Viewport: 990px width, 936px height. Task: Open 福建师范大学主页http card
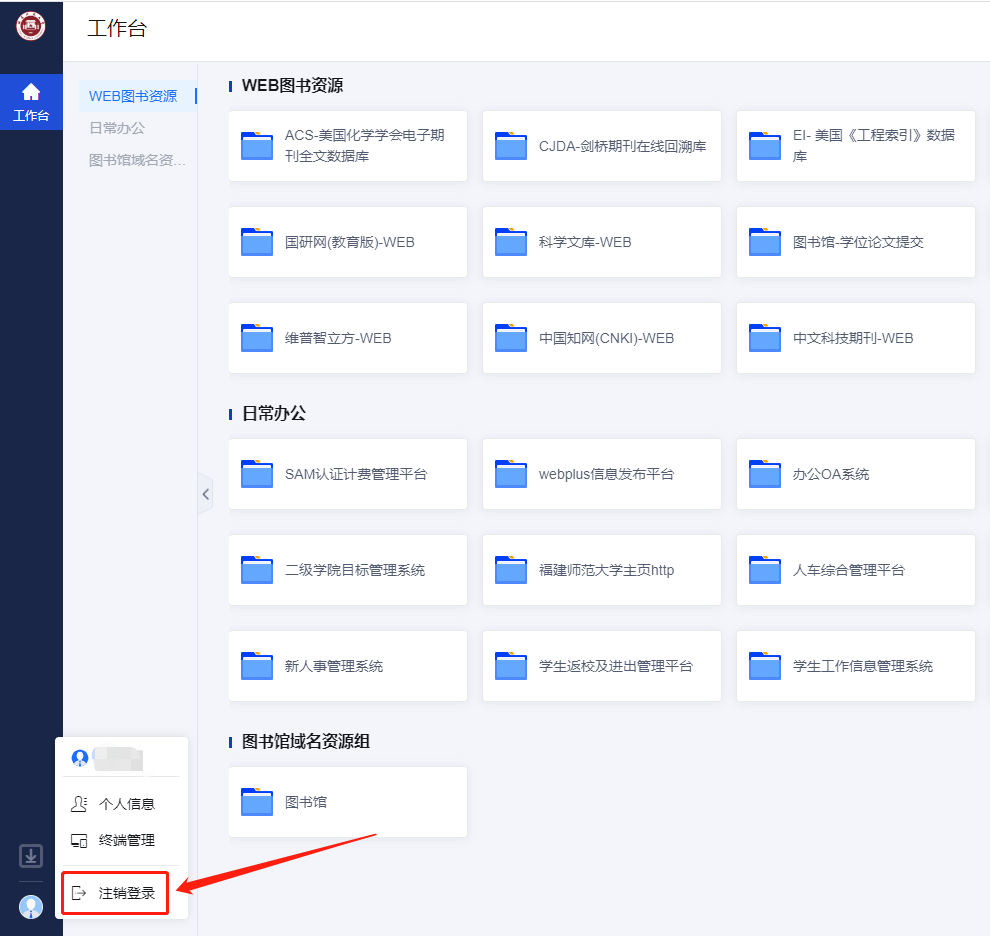pos(602,570)
